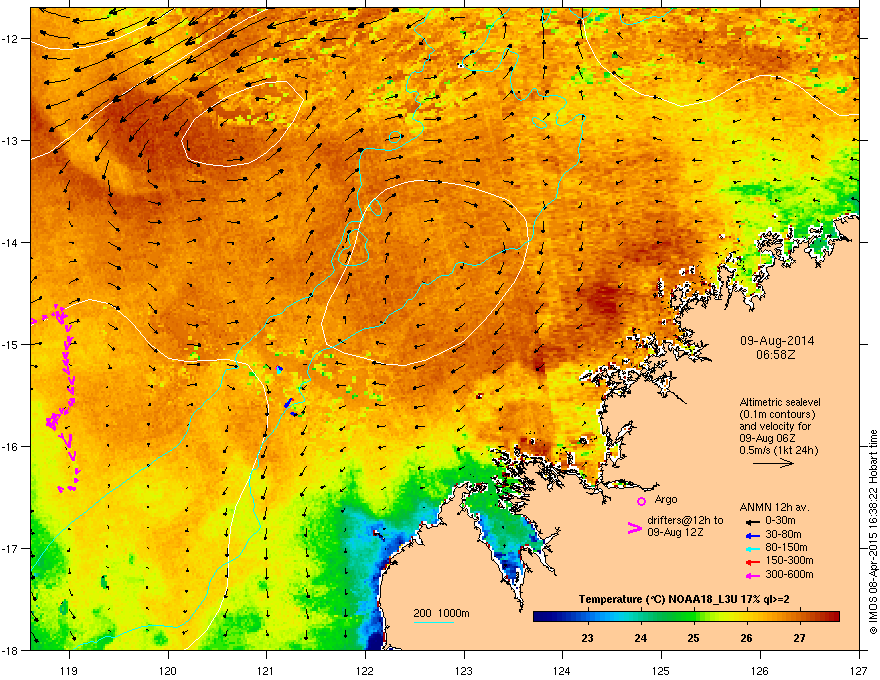Click the magenta 300-600m arrow in ANMN legend

tap(751, 575)
